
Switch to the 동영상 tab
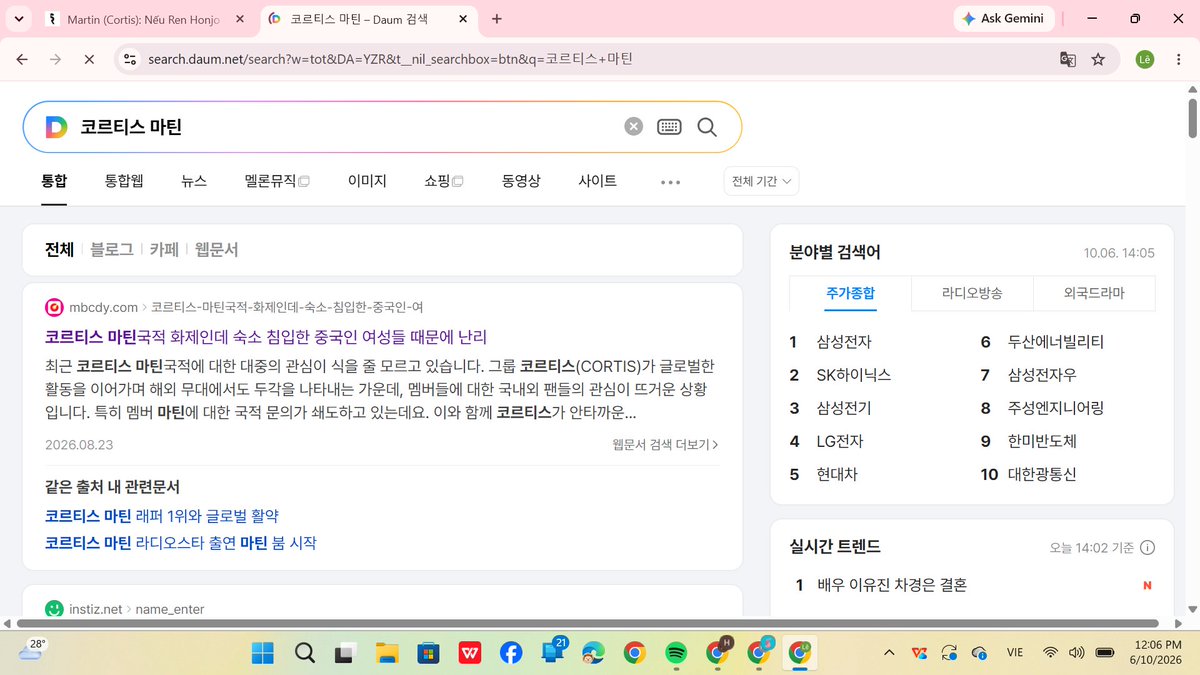point(521,181)
